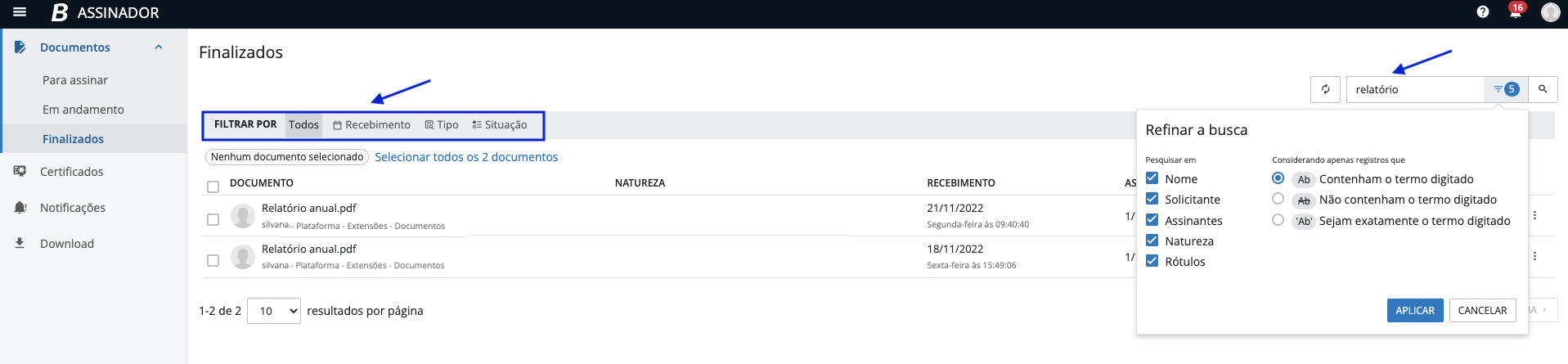Select the Todos filter tab
Screen dimensions: 1568x364
pyautogui.click(x=303, y=125)
